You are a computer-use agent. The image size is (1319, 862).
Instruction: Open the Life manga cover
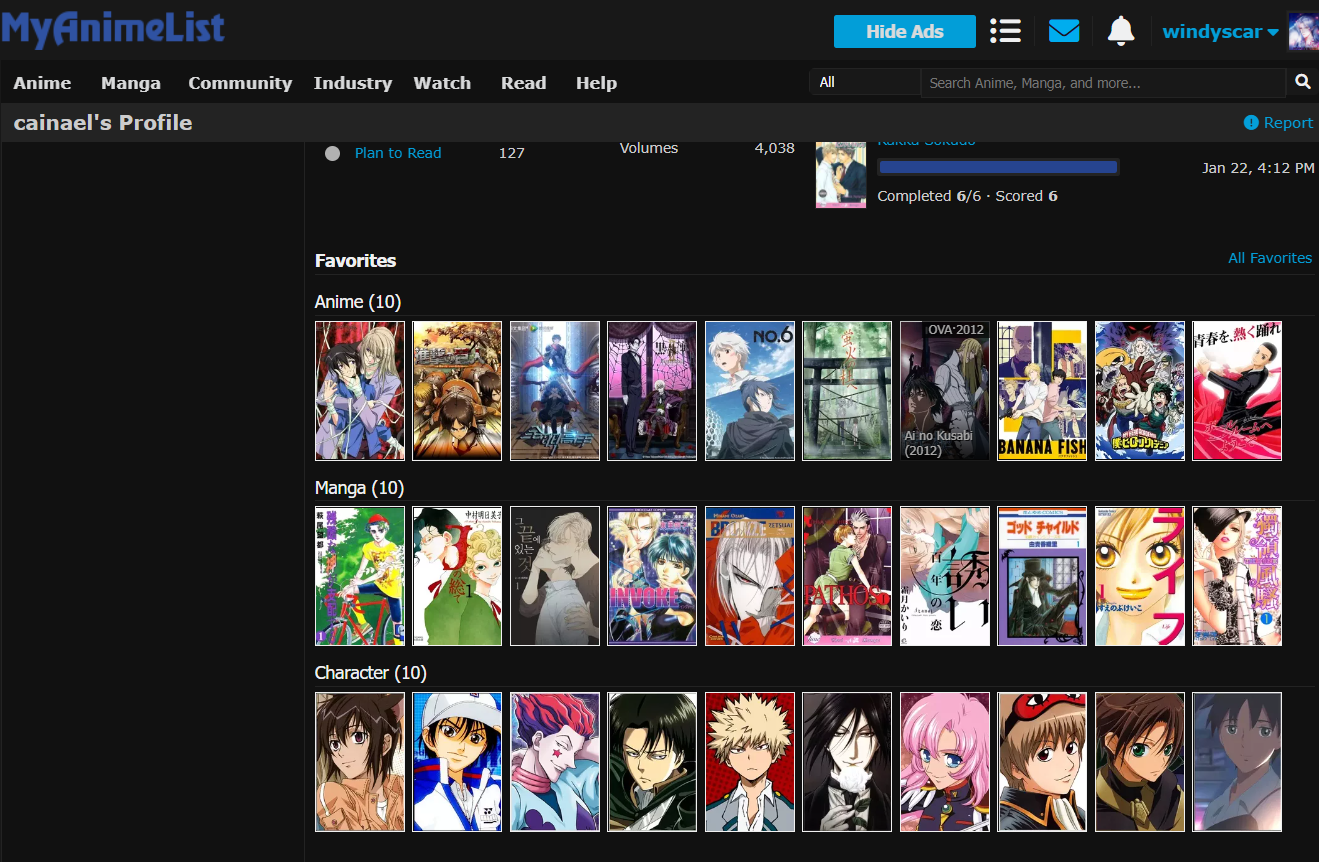(x=1140, y=576)
